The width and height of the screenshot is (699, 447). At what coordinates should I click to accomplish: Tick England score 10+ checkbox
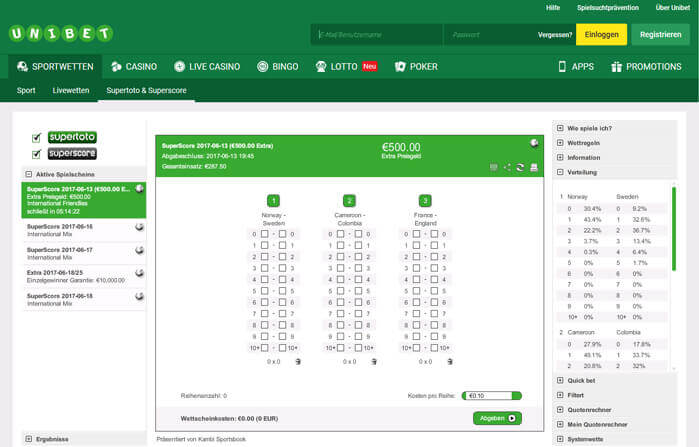(434, 348)
